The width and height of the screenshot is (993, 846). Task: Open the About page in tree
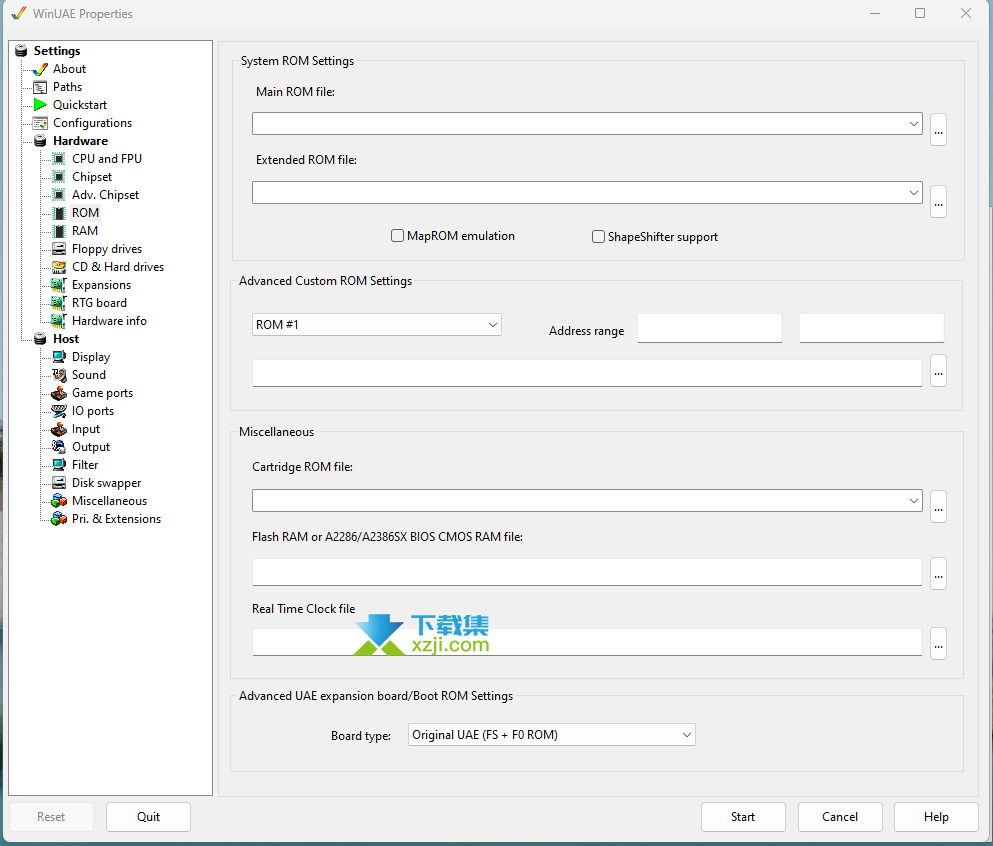pos(69,69)
